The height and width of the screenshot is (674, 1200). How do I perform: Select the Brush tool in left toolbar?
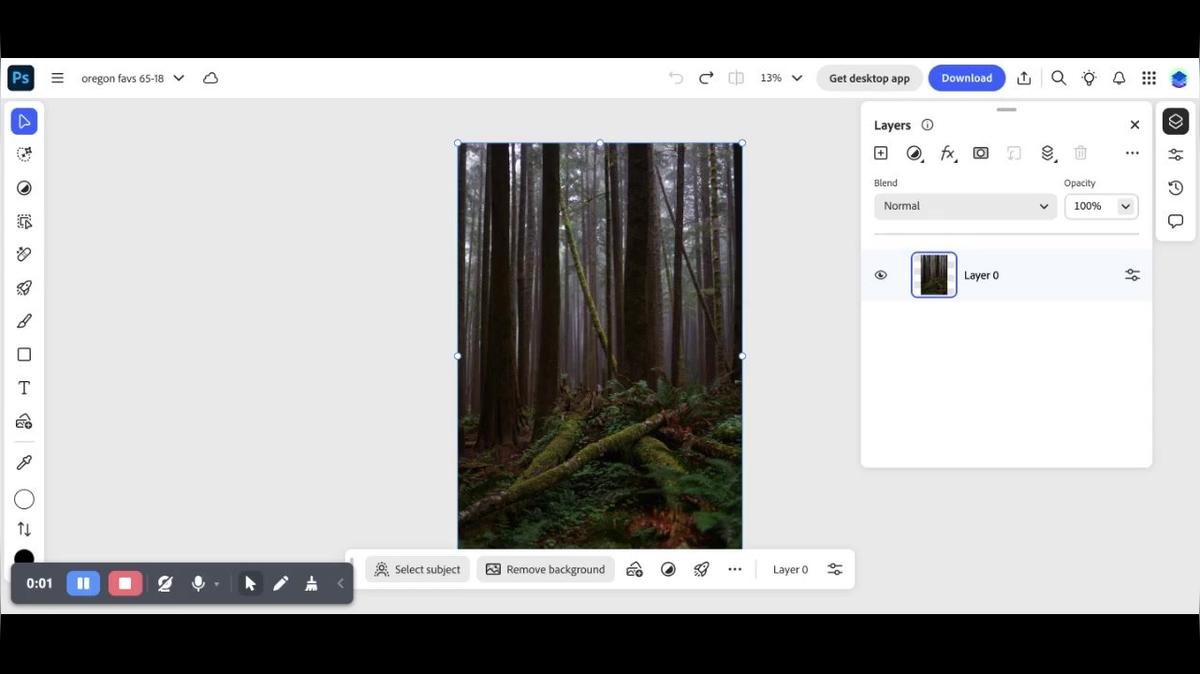click(x=24, y=321)
